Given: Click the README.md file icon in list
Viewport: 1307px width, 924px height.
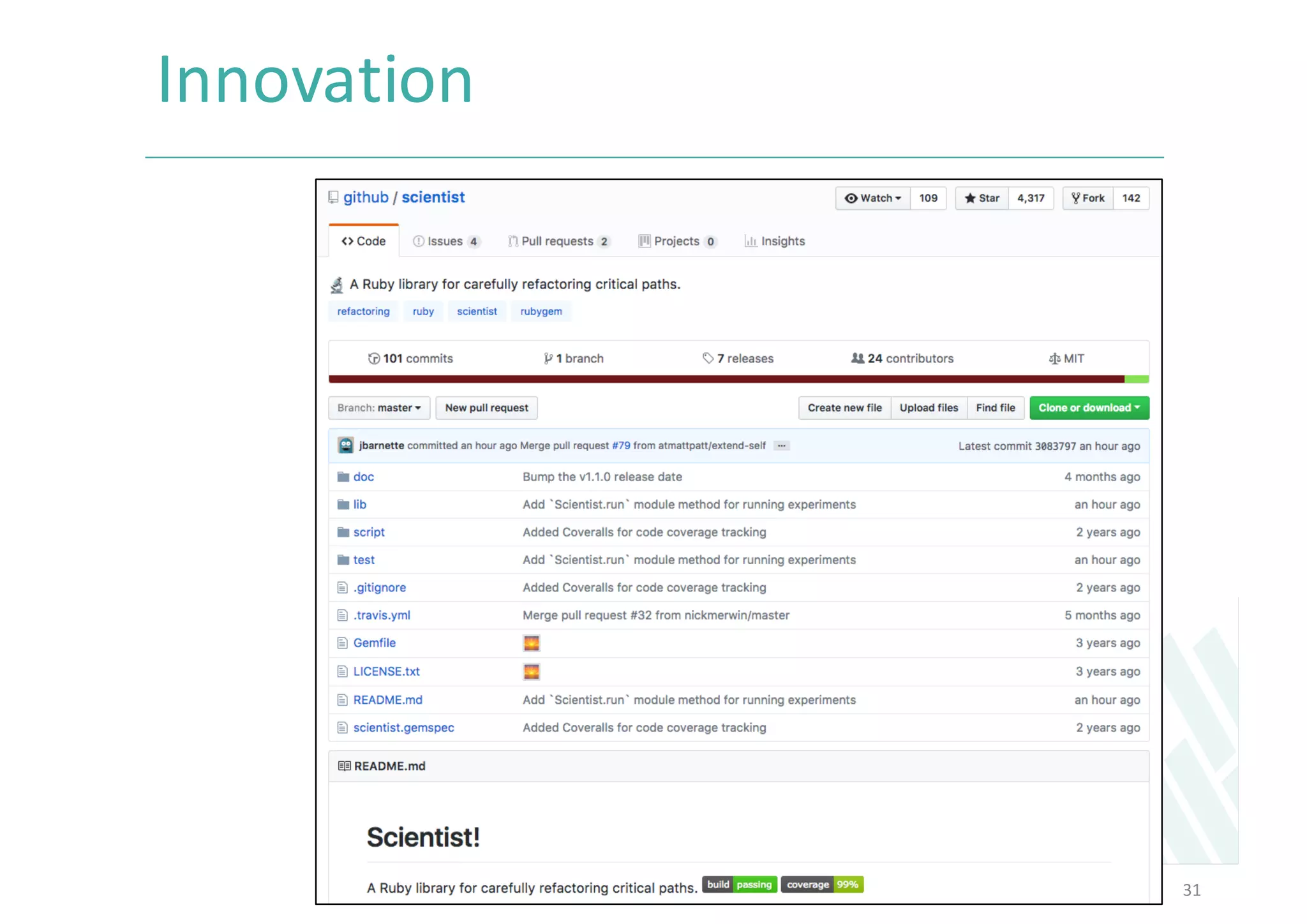Looking at the screenshot, I should click(343, 700).
